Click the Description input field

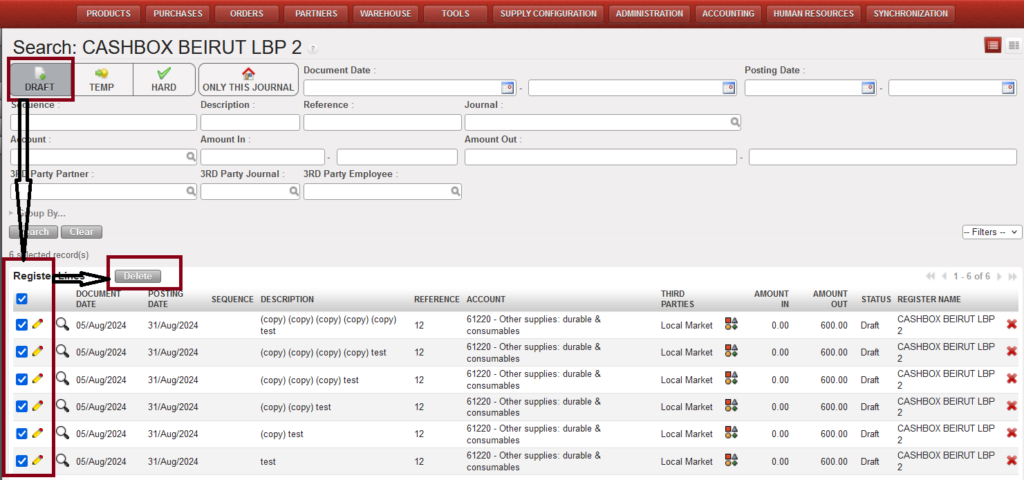[x=249, y=122]
